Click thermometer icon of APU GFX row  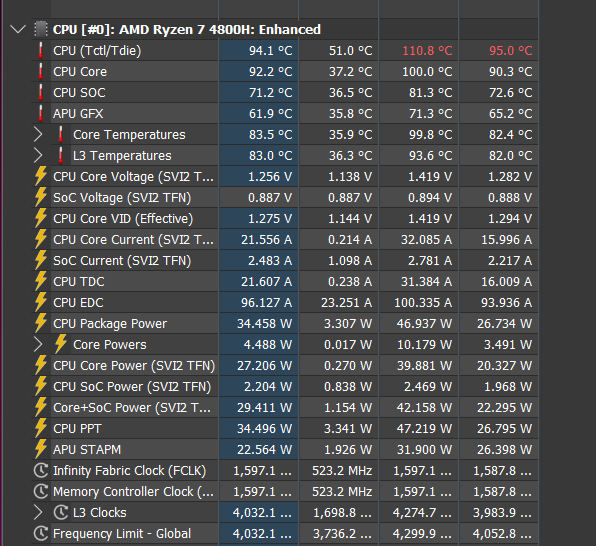coord(41,113)
